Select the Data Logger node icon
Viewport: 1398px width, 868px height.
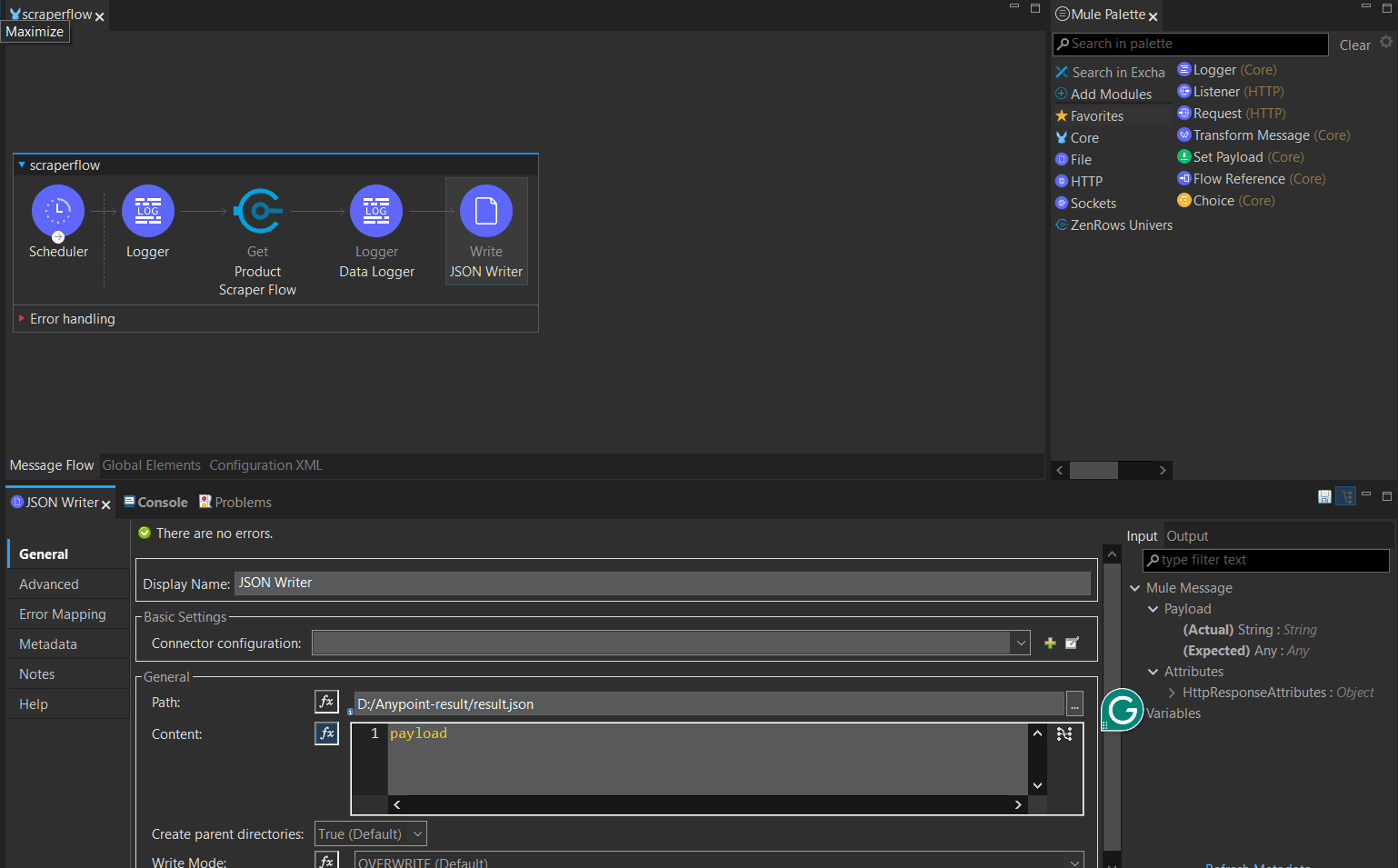(376, 212)
